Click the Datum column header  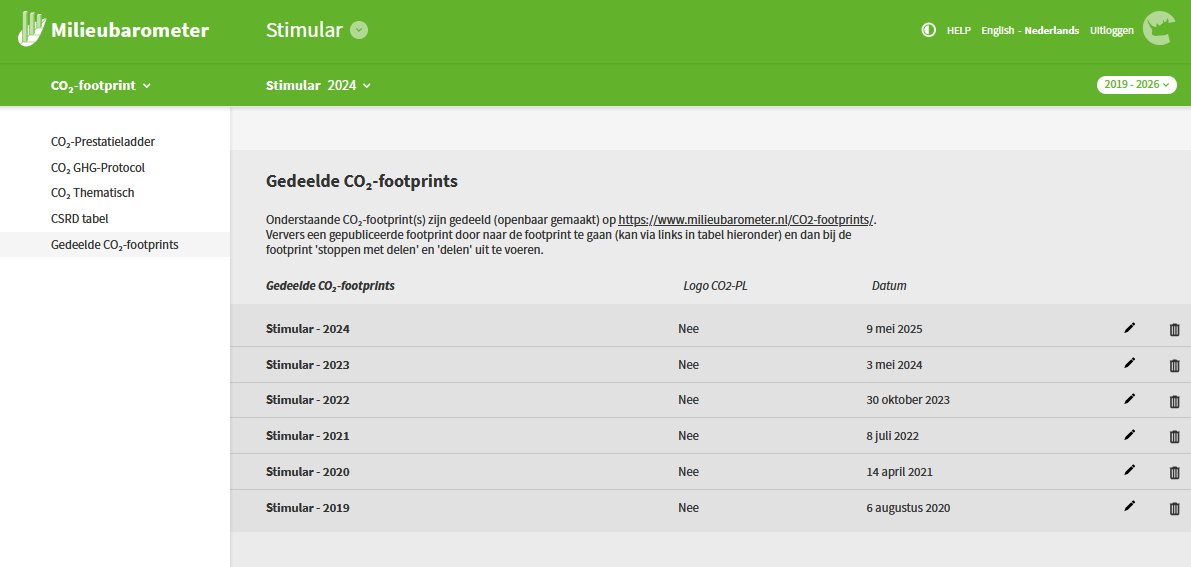pos(889,287)
